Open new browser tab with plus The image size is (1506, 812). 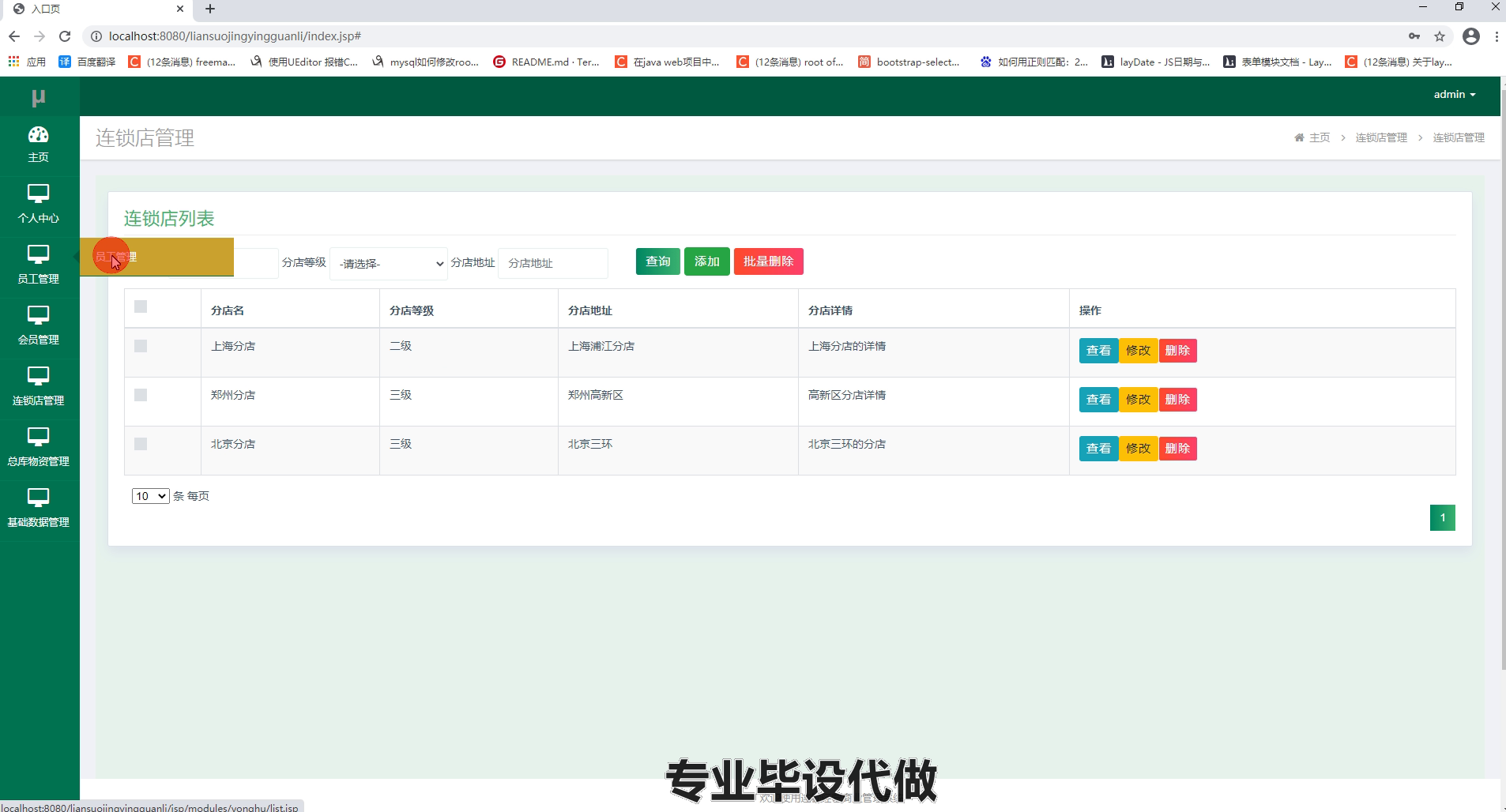point(210,9)
